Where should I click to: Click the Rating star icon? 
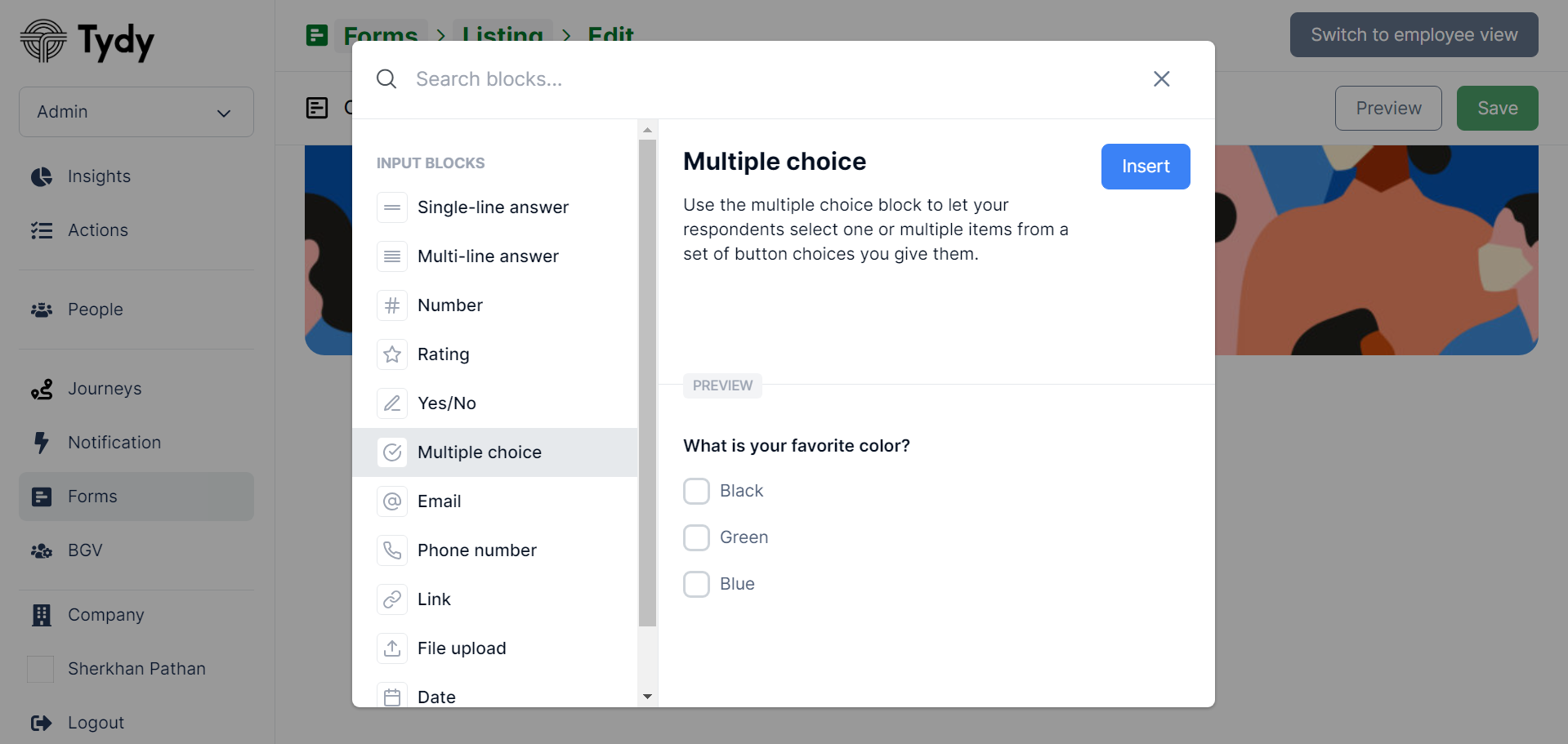point(392,354)
